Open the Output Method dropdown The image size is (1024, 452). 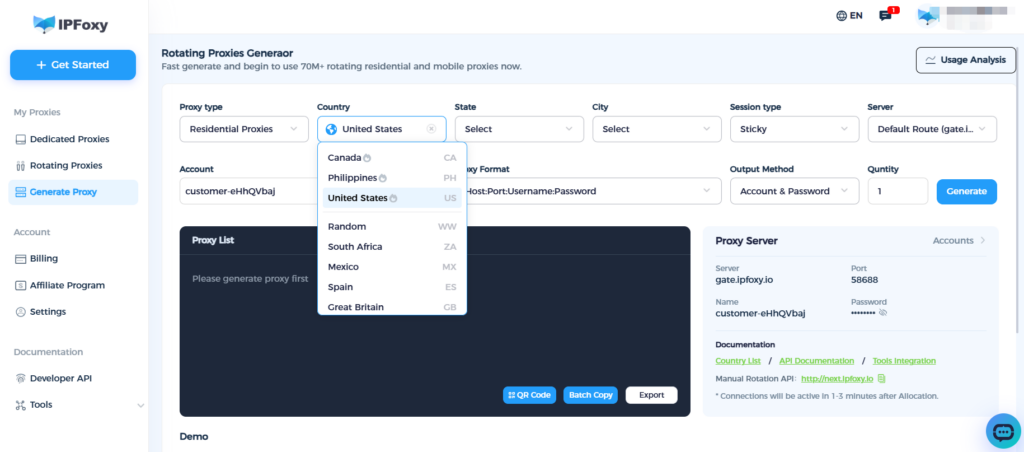point(793,191)
